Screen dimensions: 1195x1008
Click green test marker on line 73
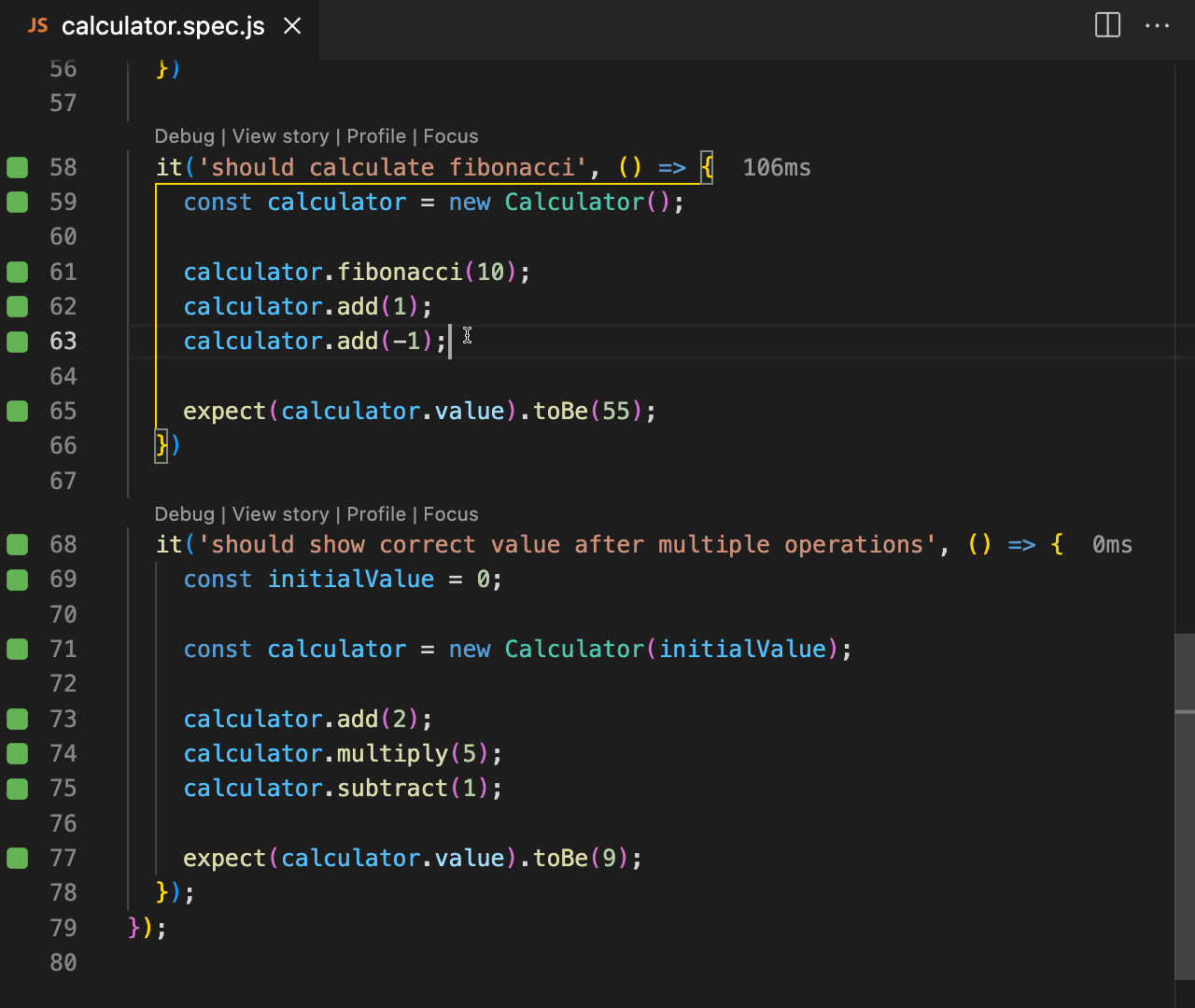point(18,719)
